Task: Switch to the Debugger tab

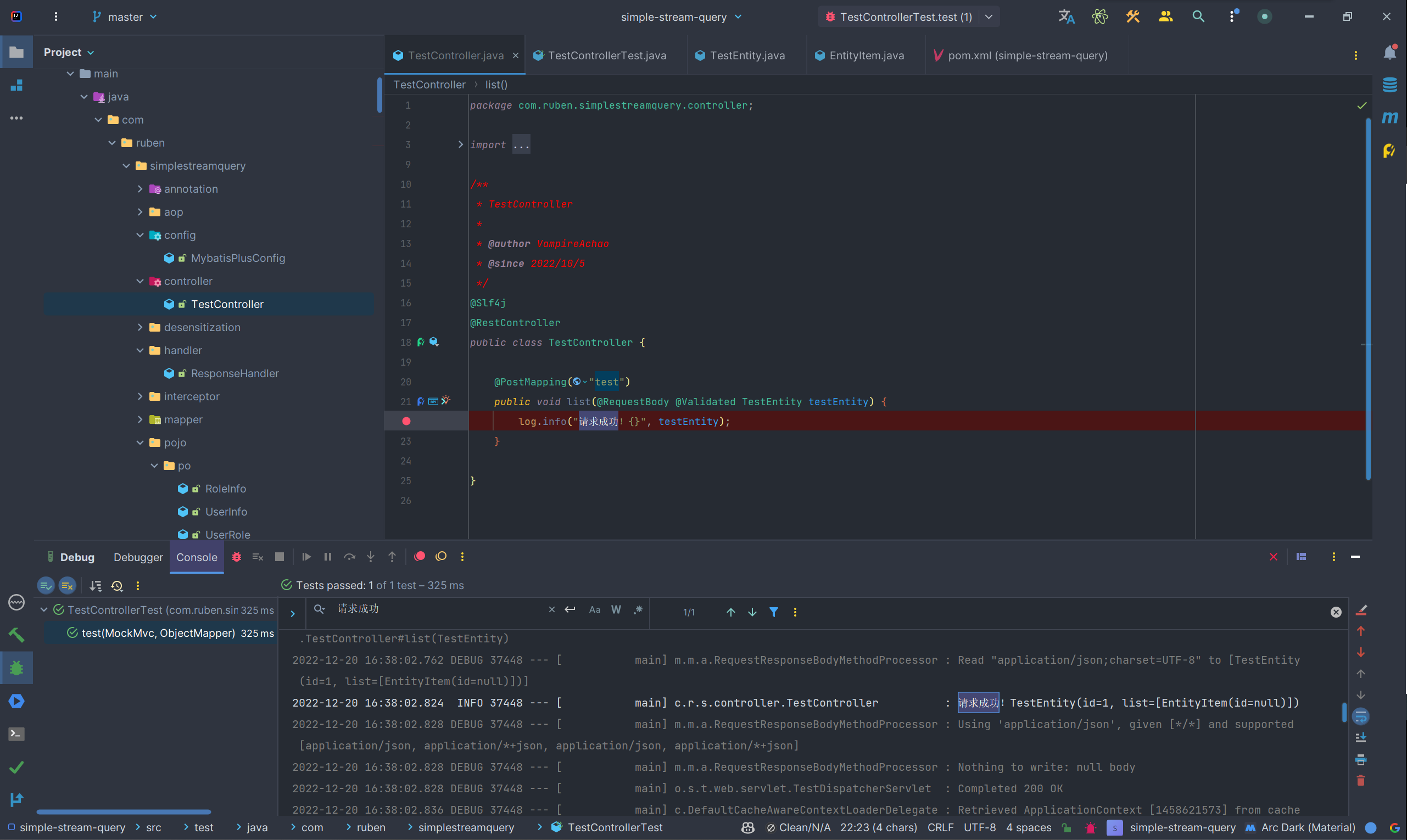Action: (x=138, y=558)
